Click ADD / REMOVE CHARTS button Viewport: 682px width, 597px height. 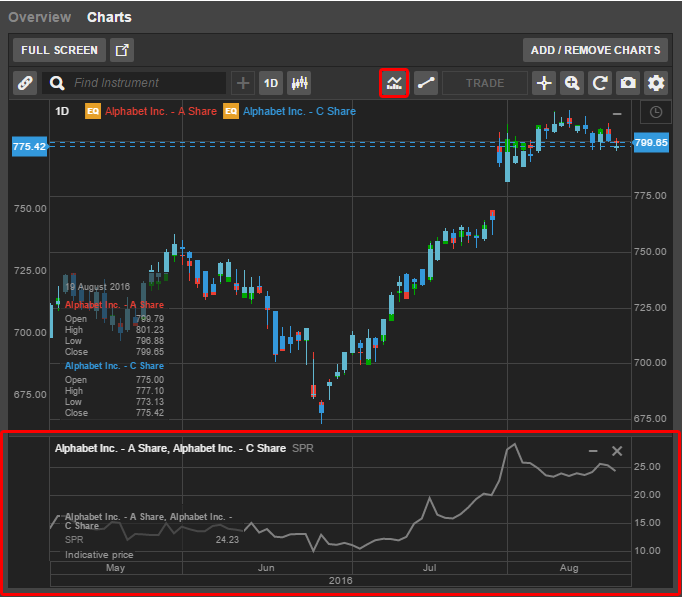tap(595, 50)
